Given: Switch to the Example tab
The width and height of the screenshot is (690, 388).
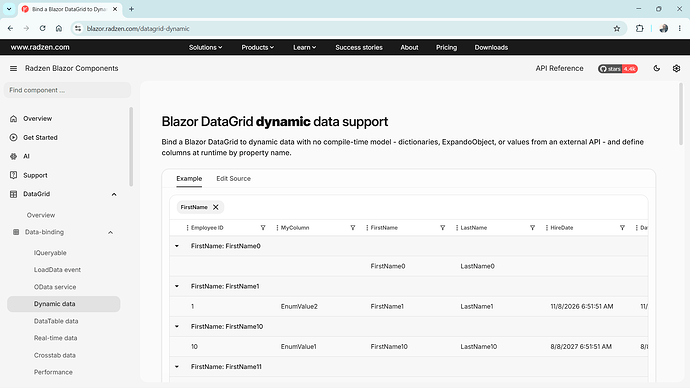Looking at the screenshot, I should coord(189,179).
